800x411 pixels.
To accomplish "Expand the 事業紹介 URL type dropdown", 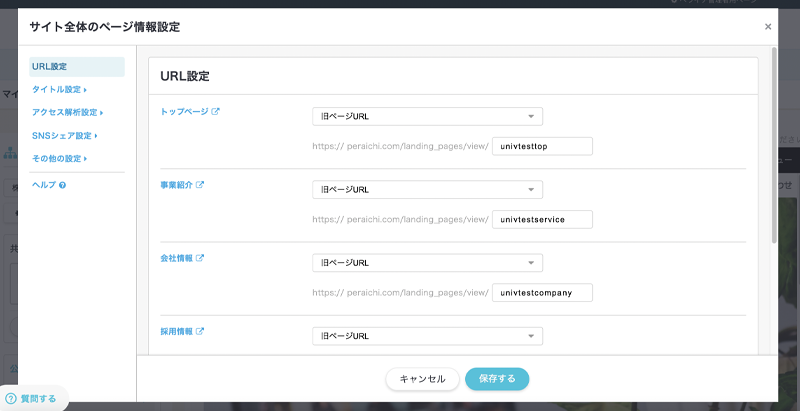I will click(x=427, y=189).
